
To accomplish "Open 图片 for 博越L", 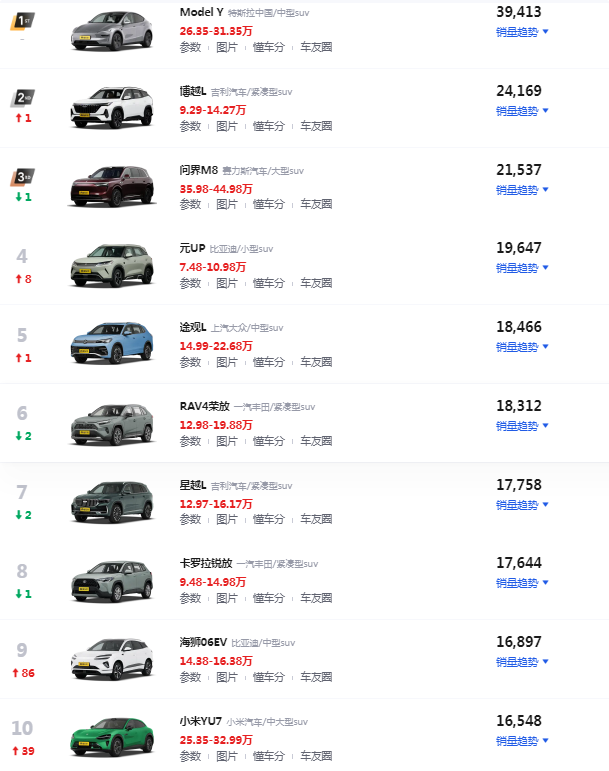I will coord(227,126).
